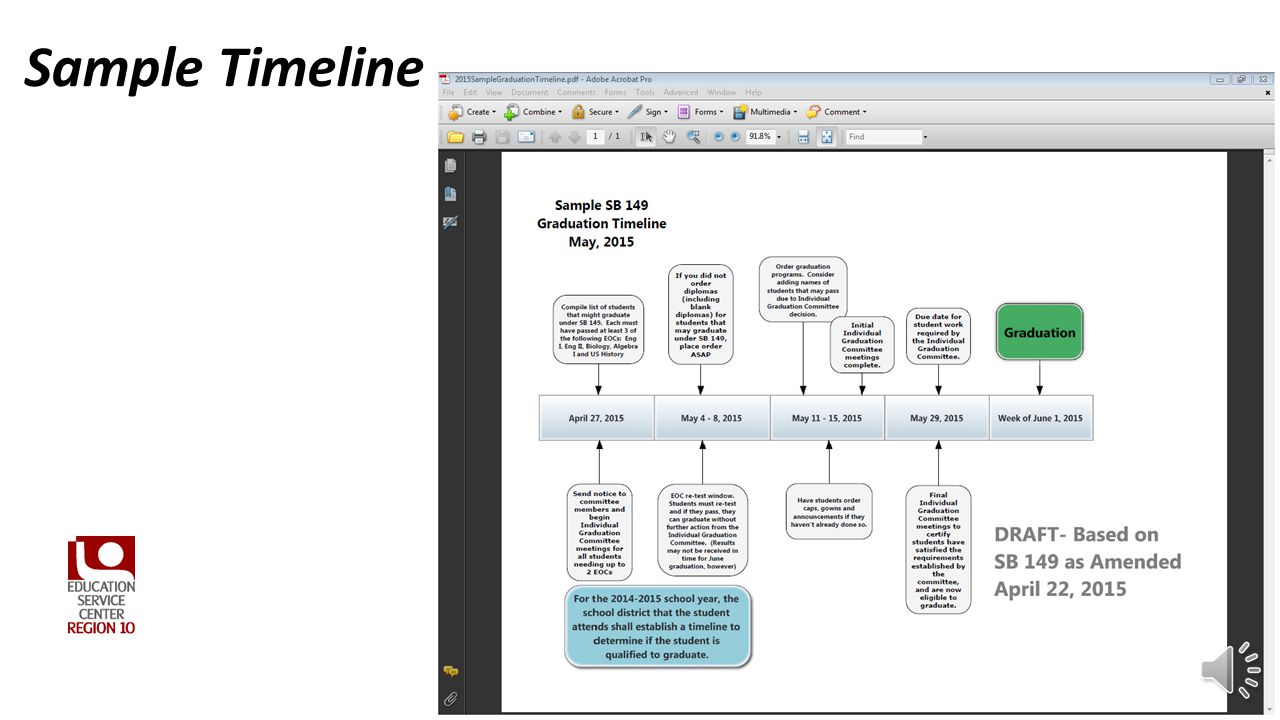The width and height of the screenshot is (1280, 720).
Task: Open the View menu
Action: click(494, 92)
